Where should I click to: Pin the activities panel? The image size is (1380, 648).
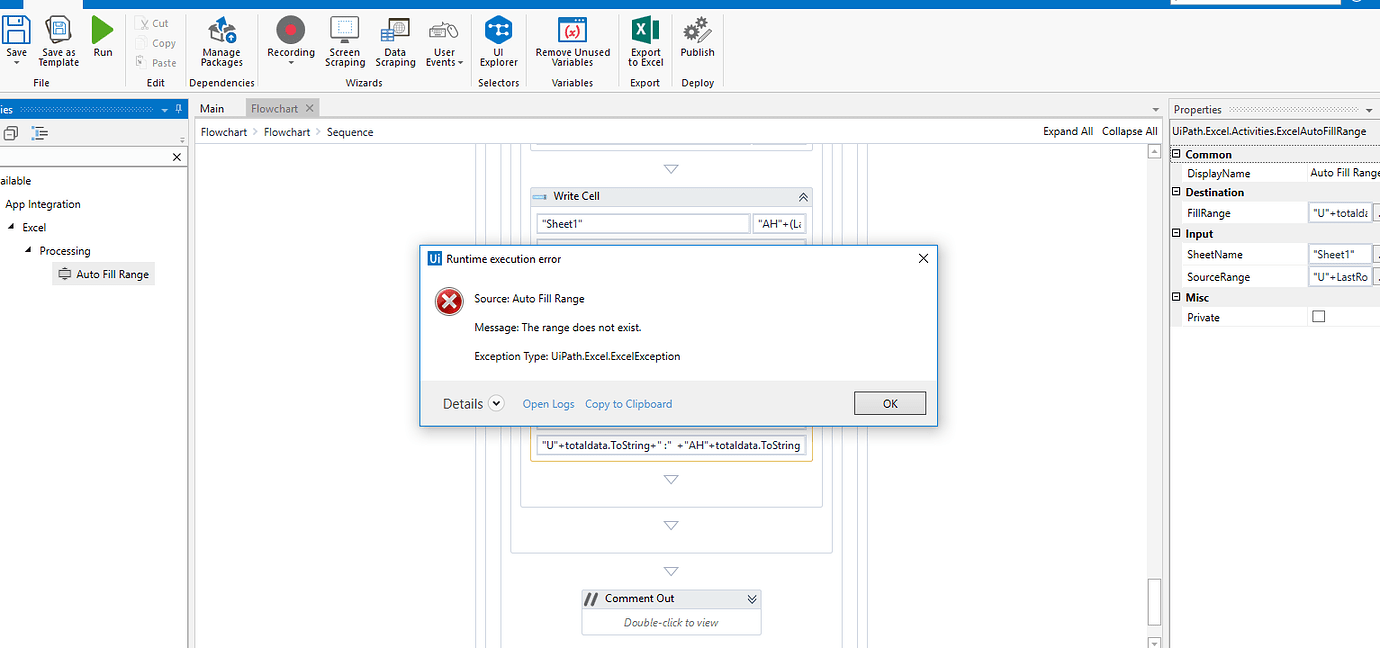179,109
